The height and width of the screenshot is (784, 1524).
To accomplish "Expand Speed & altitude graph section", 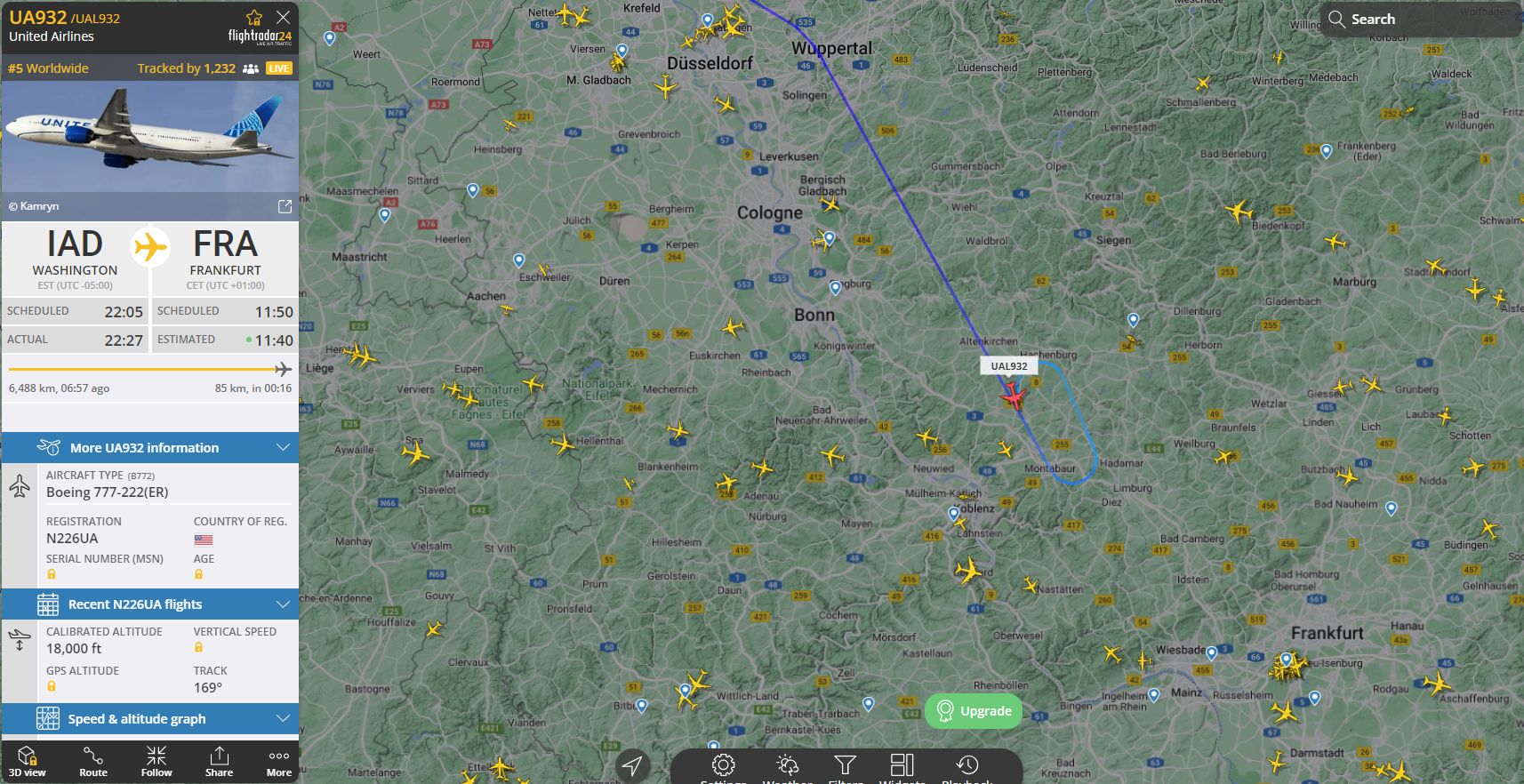I will [x=150, y=718].
